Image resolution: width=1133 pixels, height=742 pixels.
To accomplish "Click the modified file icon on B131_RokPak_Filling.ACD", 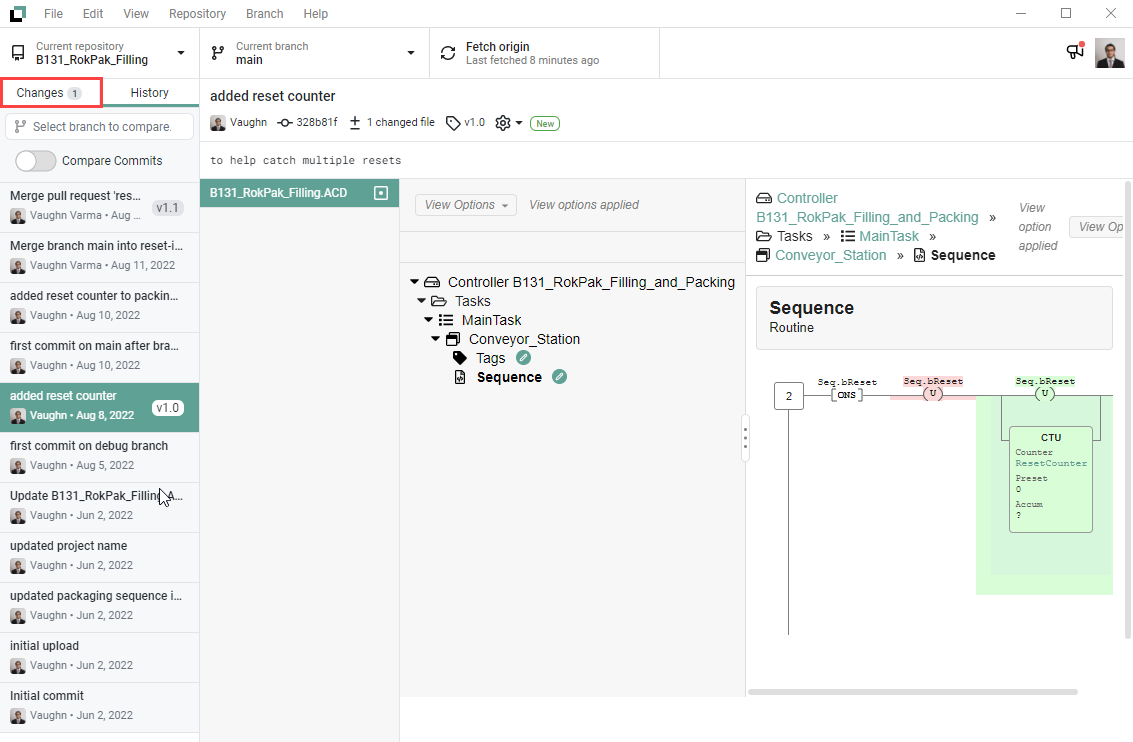I will [x=380, y=193].
